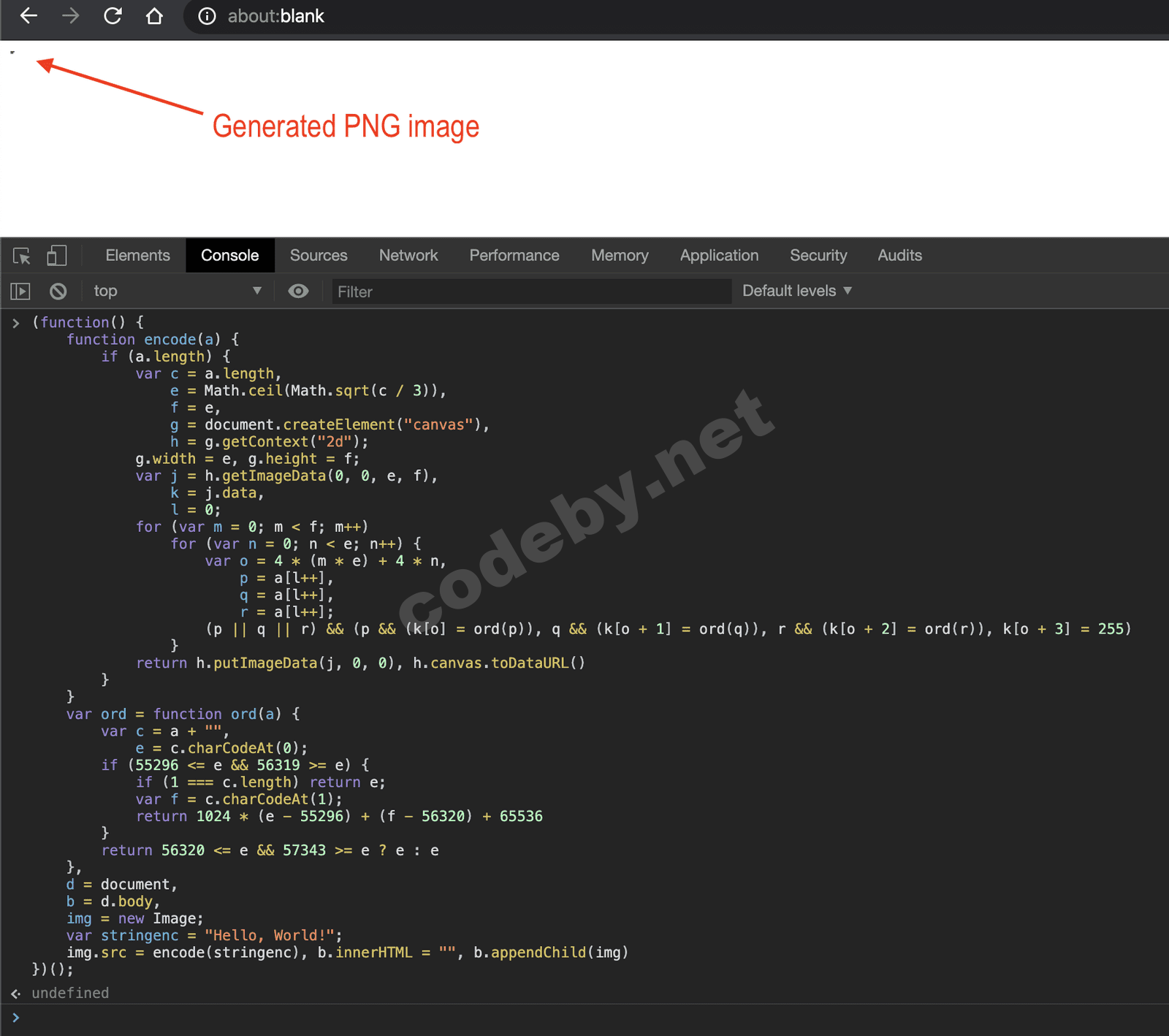Select the Console tab
The image size is (1169, 1036).
pyautogui.click(x=230, y=255)
